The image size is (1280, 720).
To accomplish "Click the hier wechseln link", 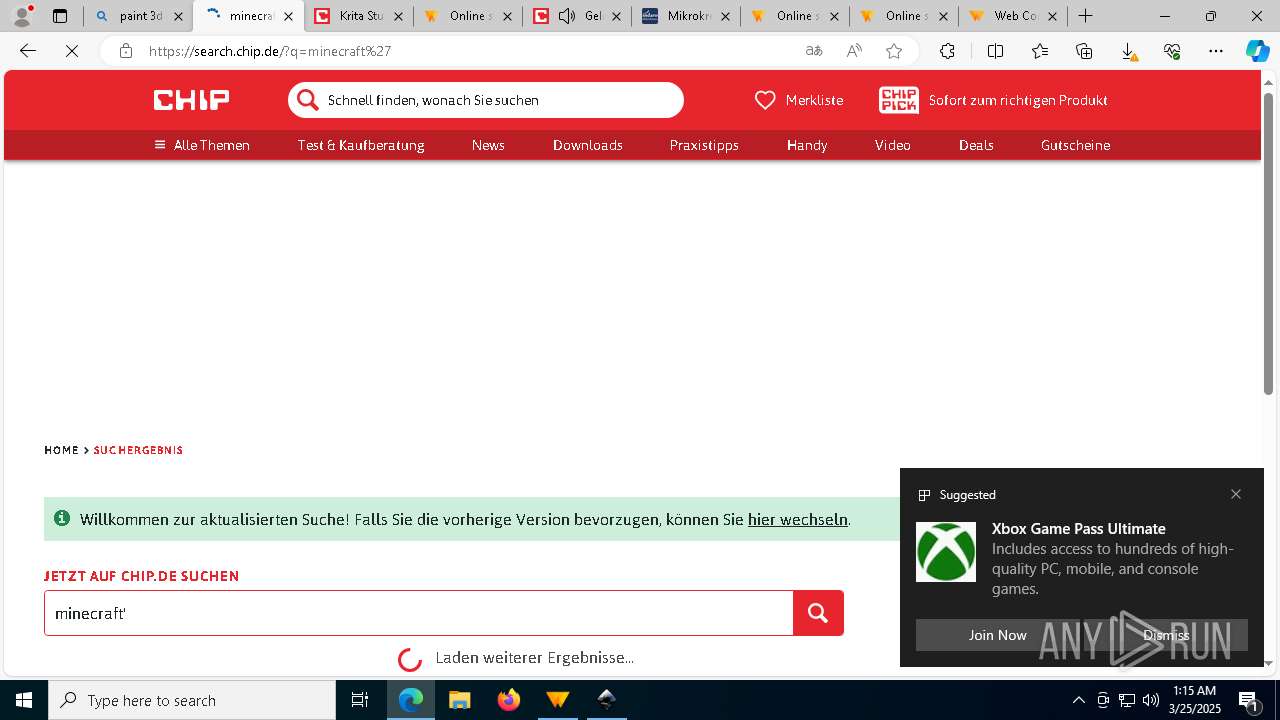I will click(x=798, y=519).
